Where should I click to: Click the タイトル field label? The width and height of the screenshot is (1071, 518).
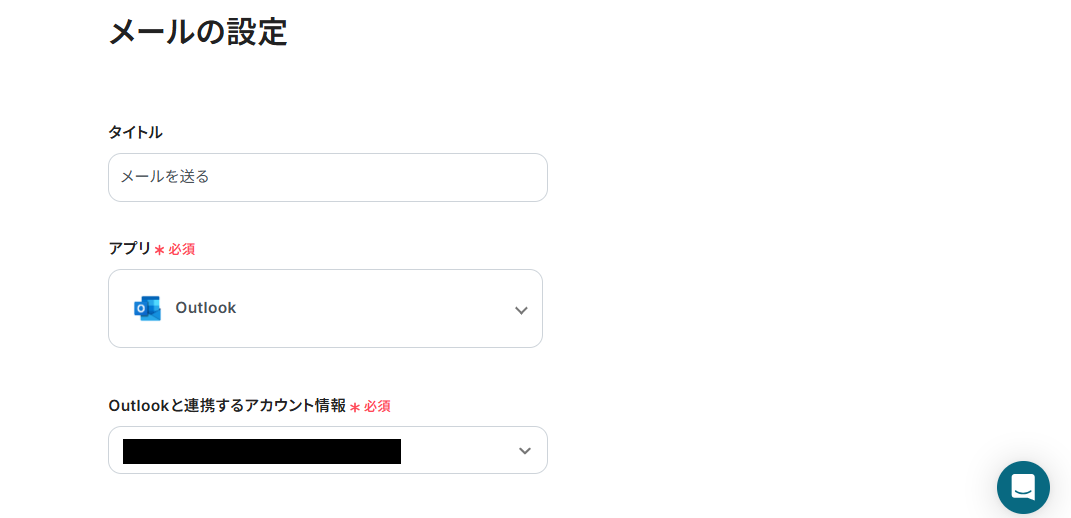(135, 132)
